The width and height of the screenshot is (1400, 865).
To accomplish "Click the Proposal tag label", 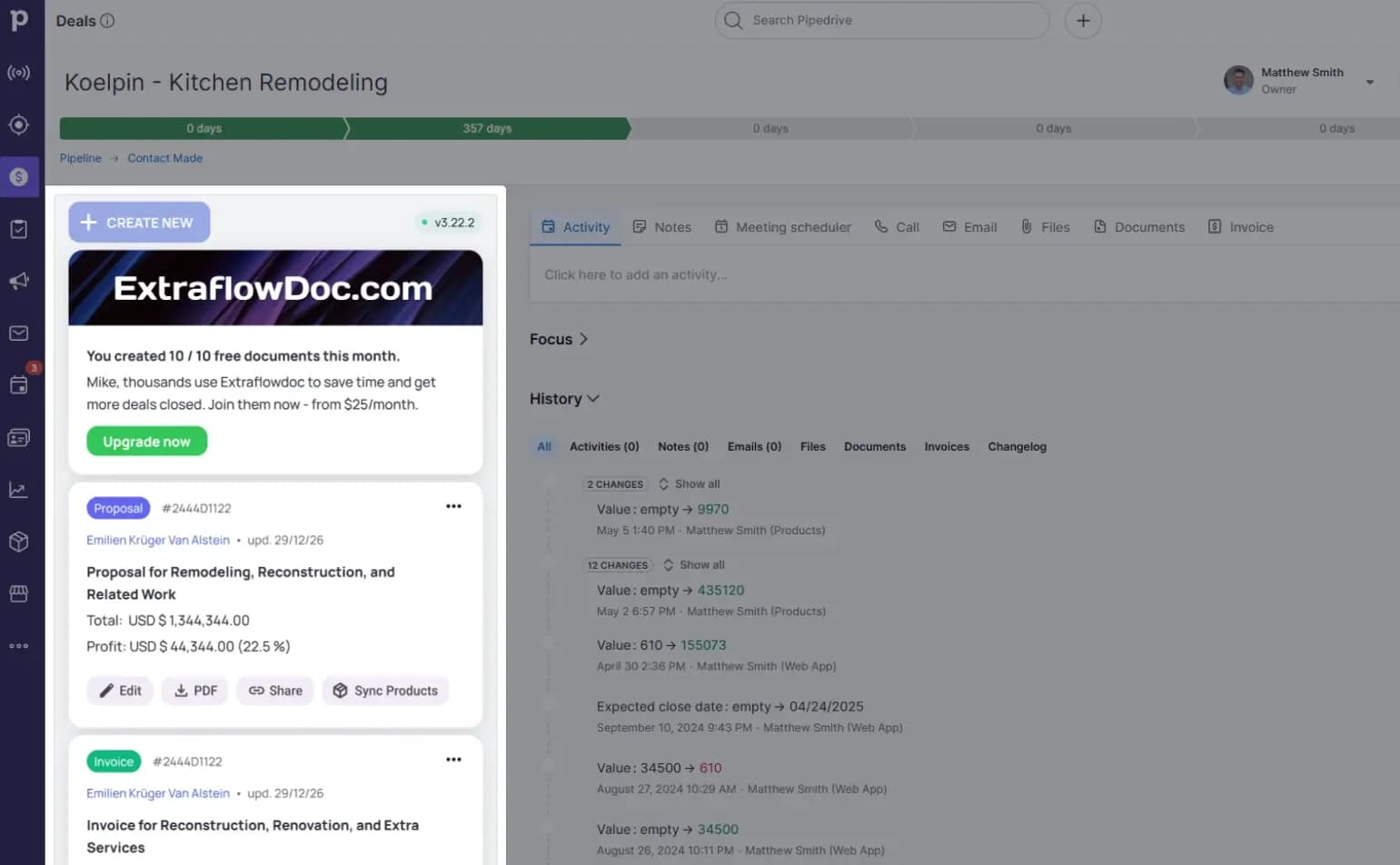I will pyautogui.click(x=118, y=508).
